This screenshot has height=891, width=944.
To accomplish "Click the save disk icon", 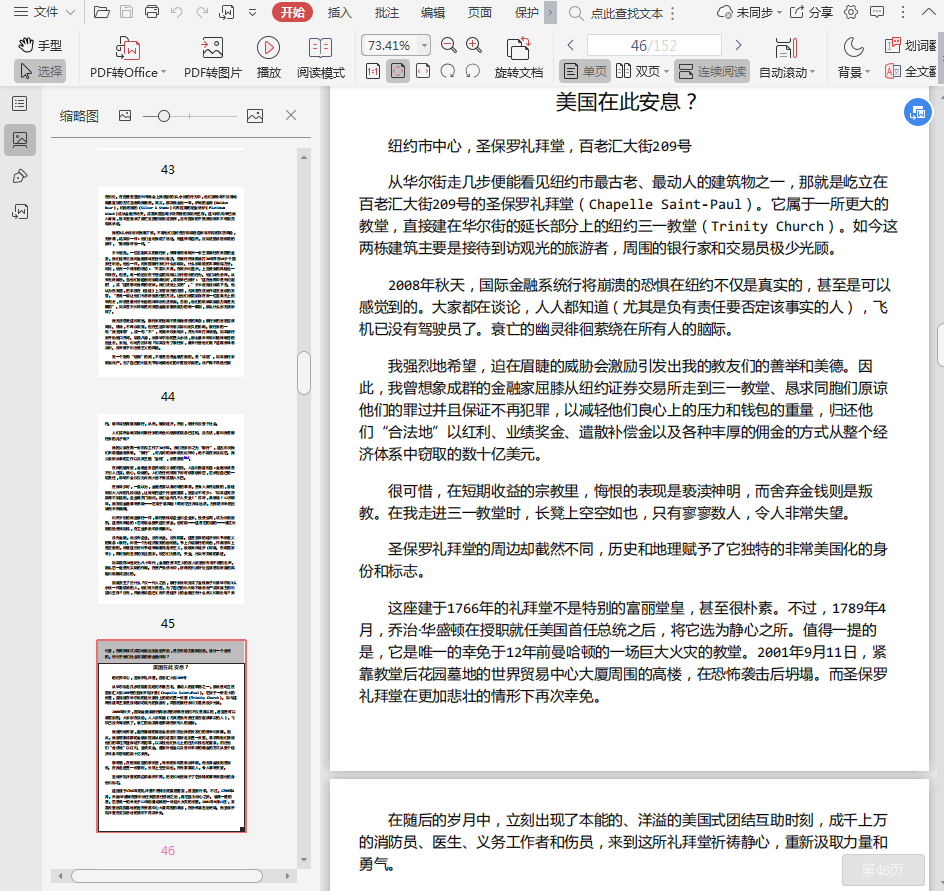I will point(126,12).
